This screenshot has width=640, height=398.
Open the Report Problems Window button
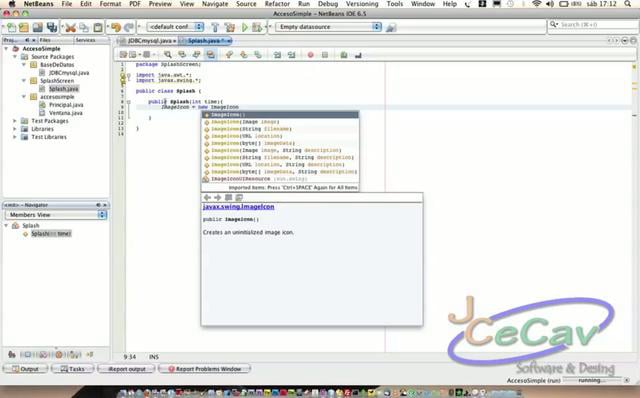pyautogui.click(x=204, y=369)
